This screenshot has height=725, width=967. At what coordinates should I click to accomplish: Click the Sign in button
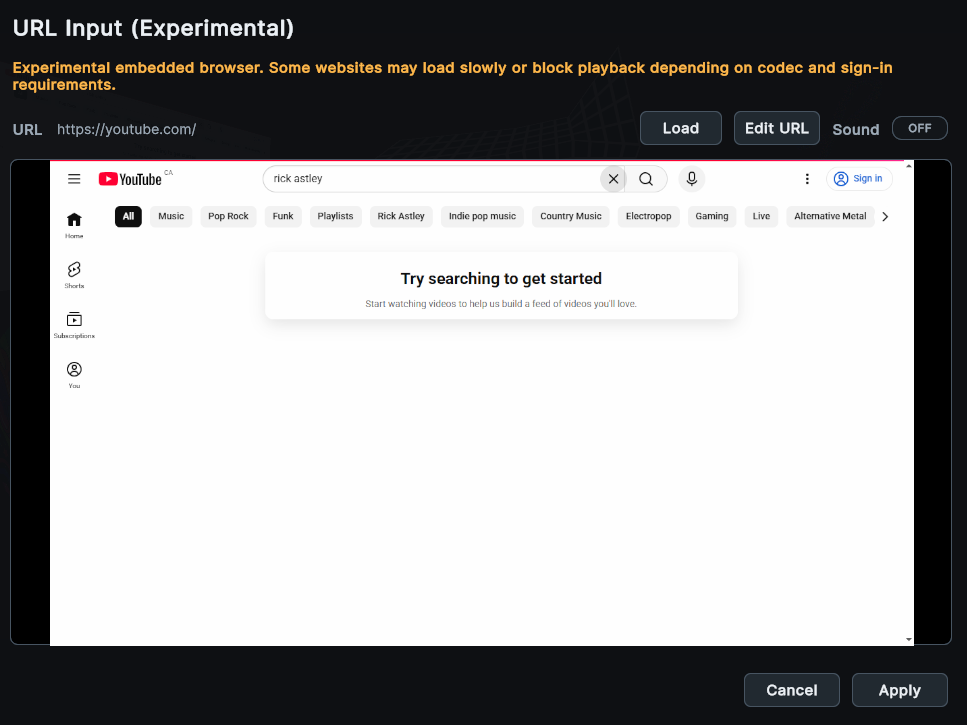pyautogui.click(x=858, y=179)
